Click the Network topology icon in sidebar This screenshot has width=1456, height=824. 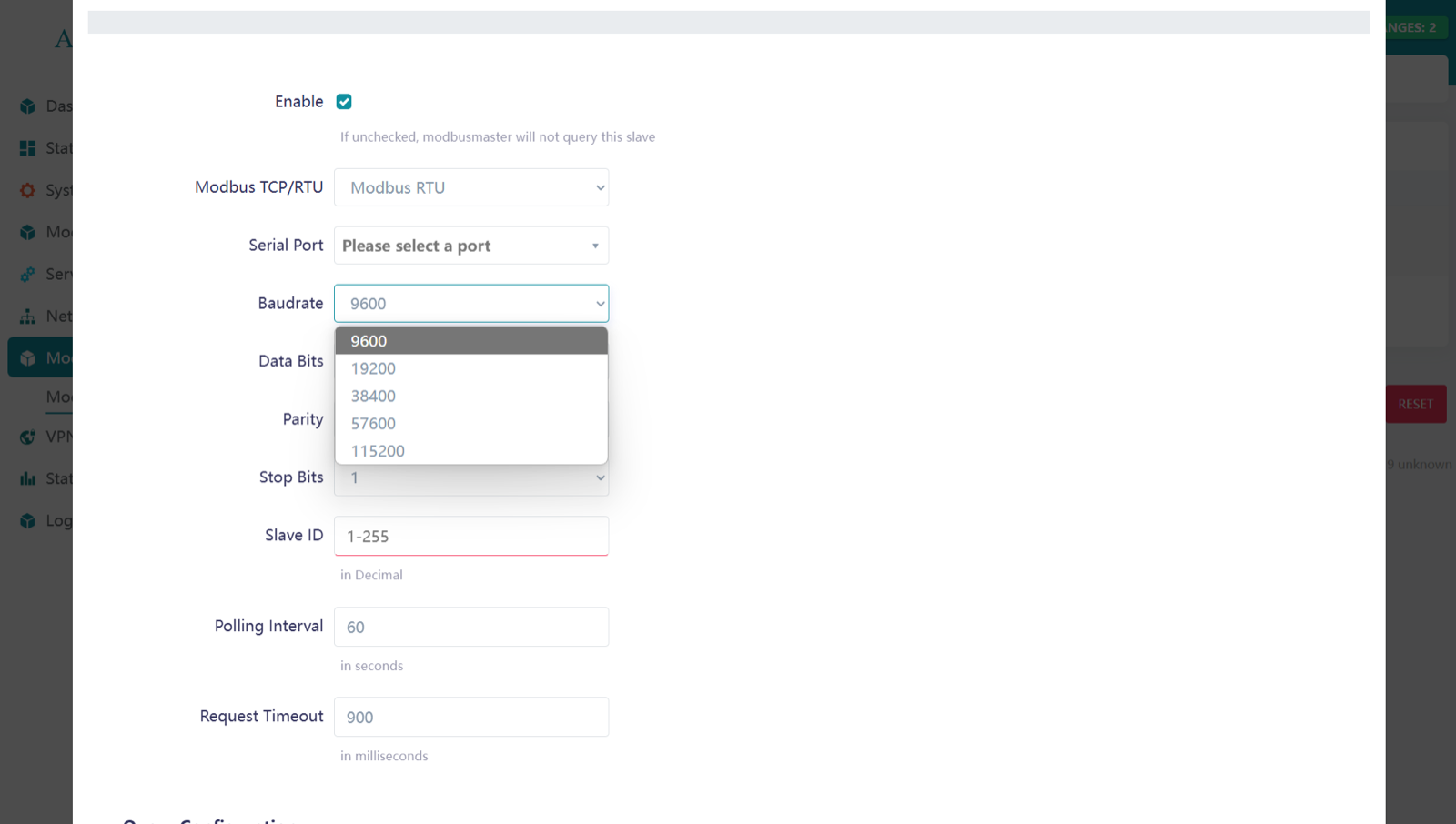[x=28, y=316]
